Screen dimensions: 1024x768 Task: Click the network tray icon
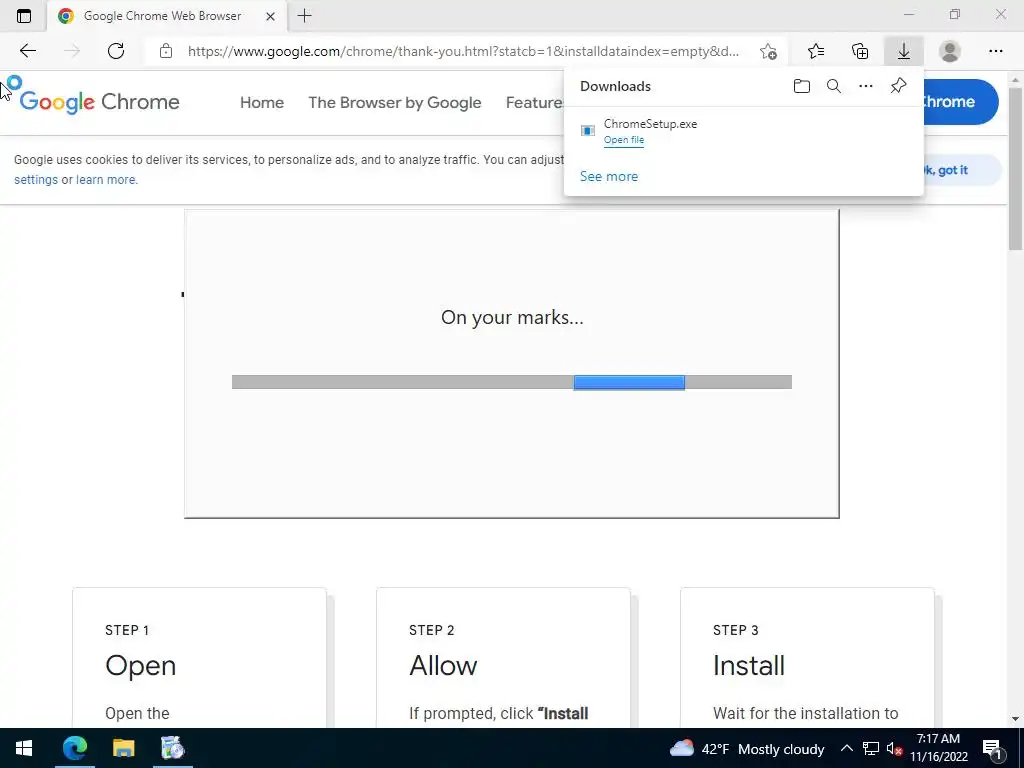(871, 748)
